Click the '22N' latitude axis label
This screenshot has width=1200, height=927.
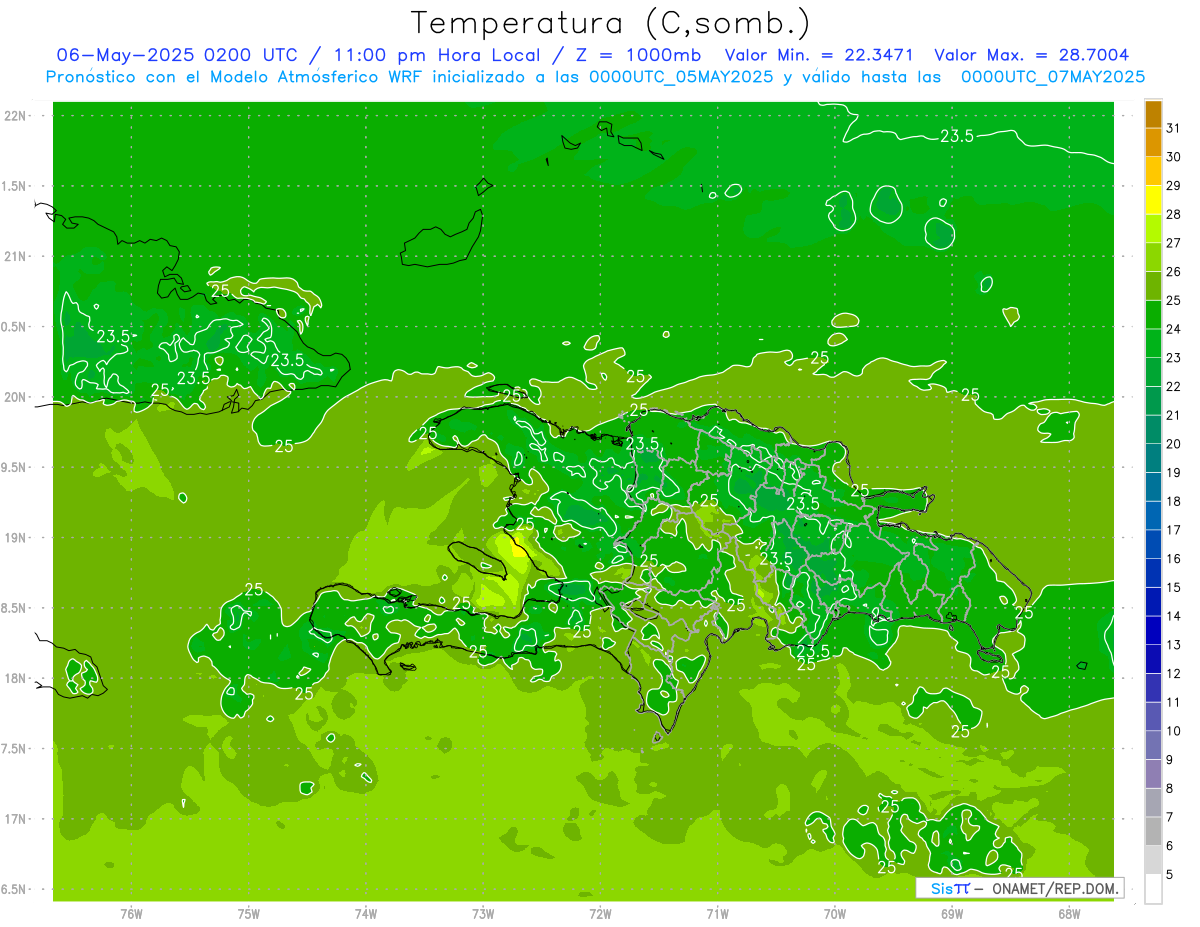pos(17,116)
